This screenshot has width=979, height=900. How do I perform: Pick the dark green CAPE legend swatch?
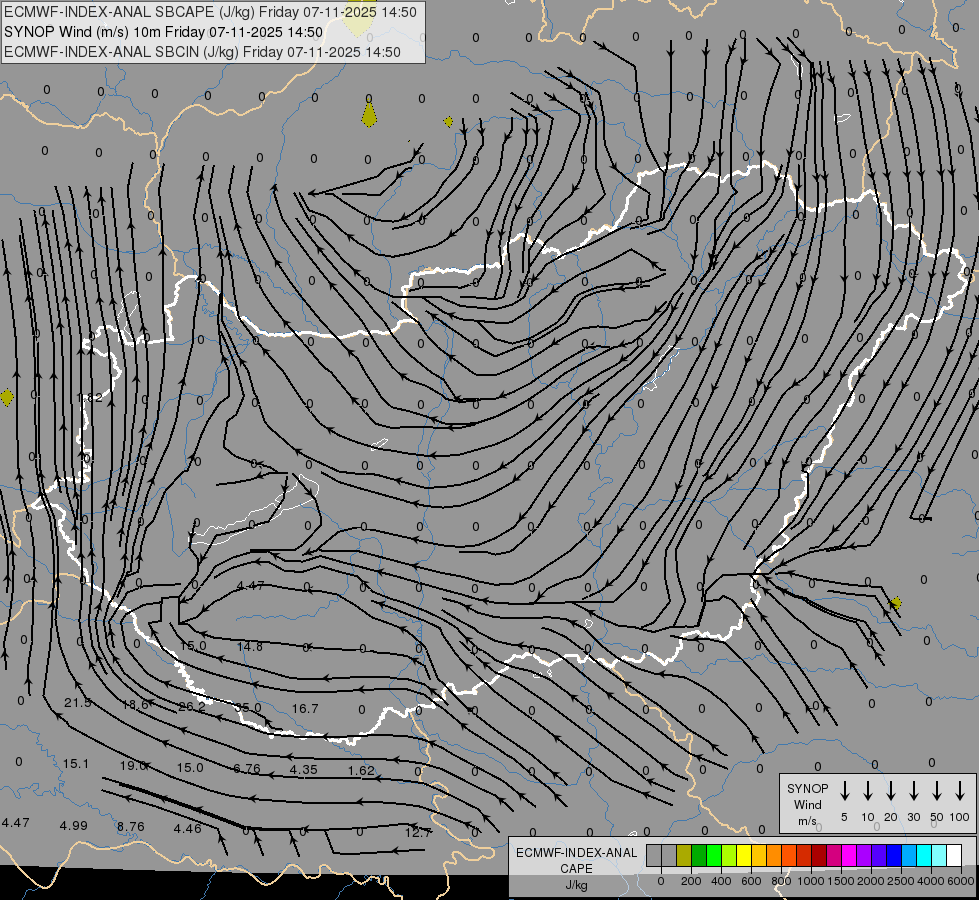coord(699,855)
